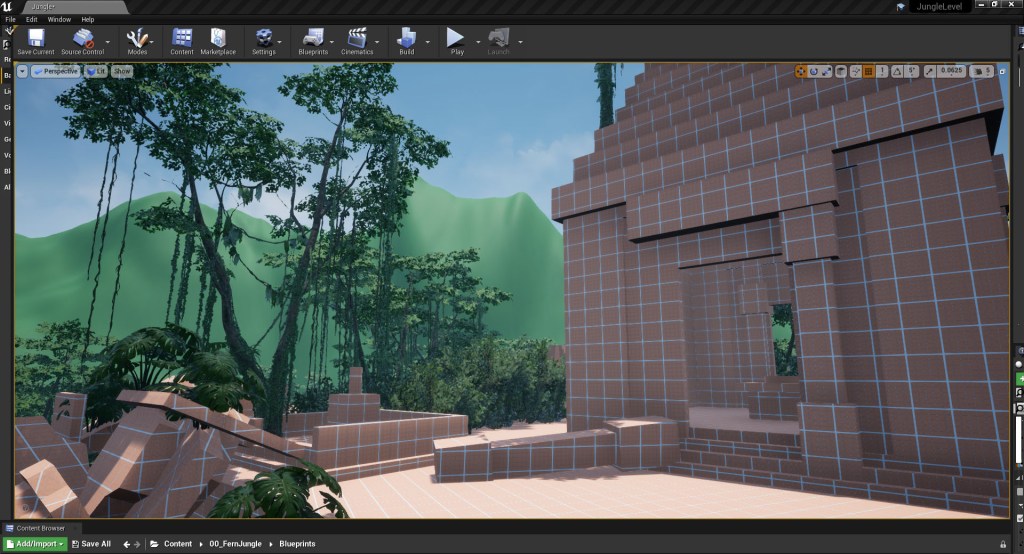Toggle scale snapping in the viewport
This screenshot has height=554, width=1024.
(930, 71)
